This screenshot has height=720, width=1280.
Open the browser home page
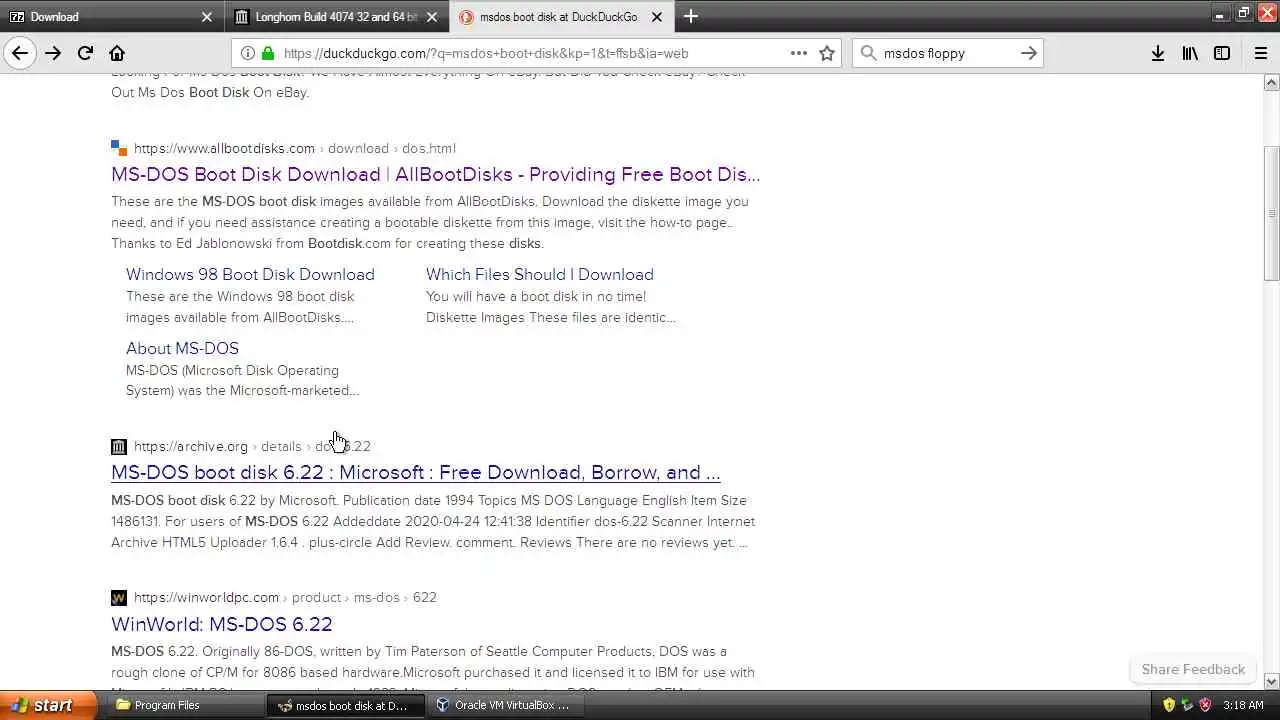[117, 53]
